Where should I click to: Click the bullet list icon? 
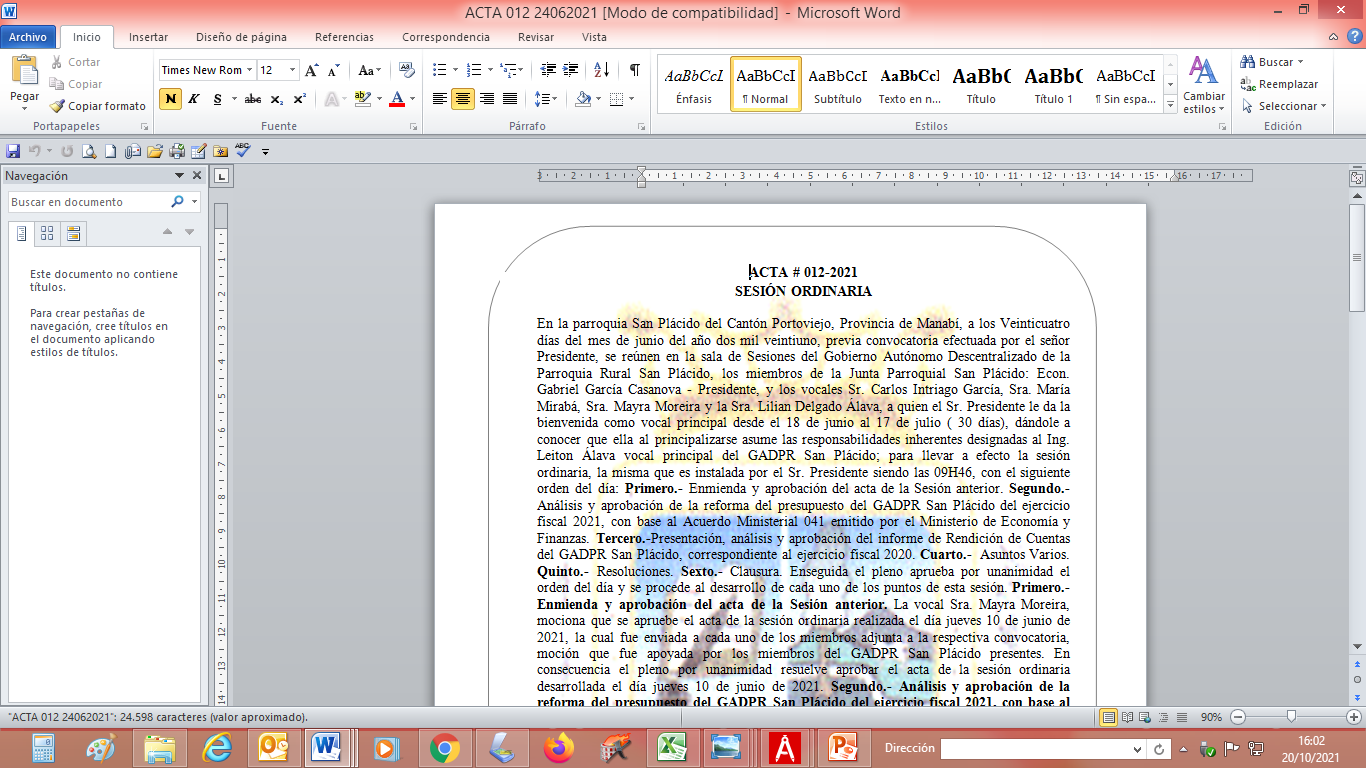click(x=439, y=70)
